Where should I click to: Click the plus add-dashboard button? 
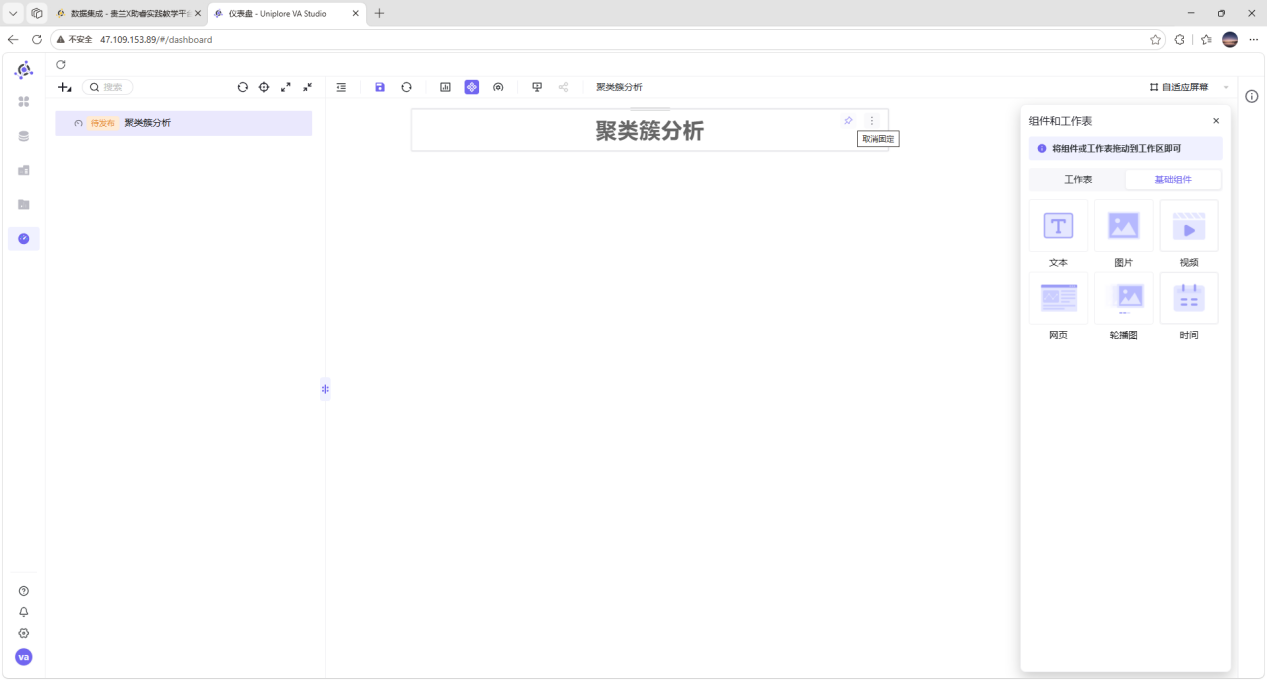[65, 88]
